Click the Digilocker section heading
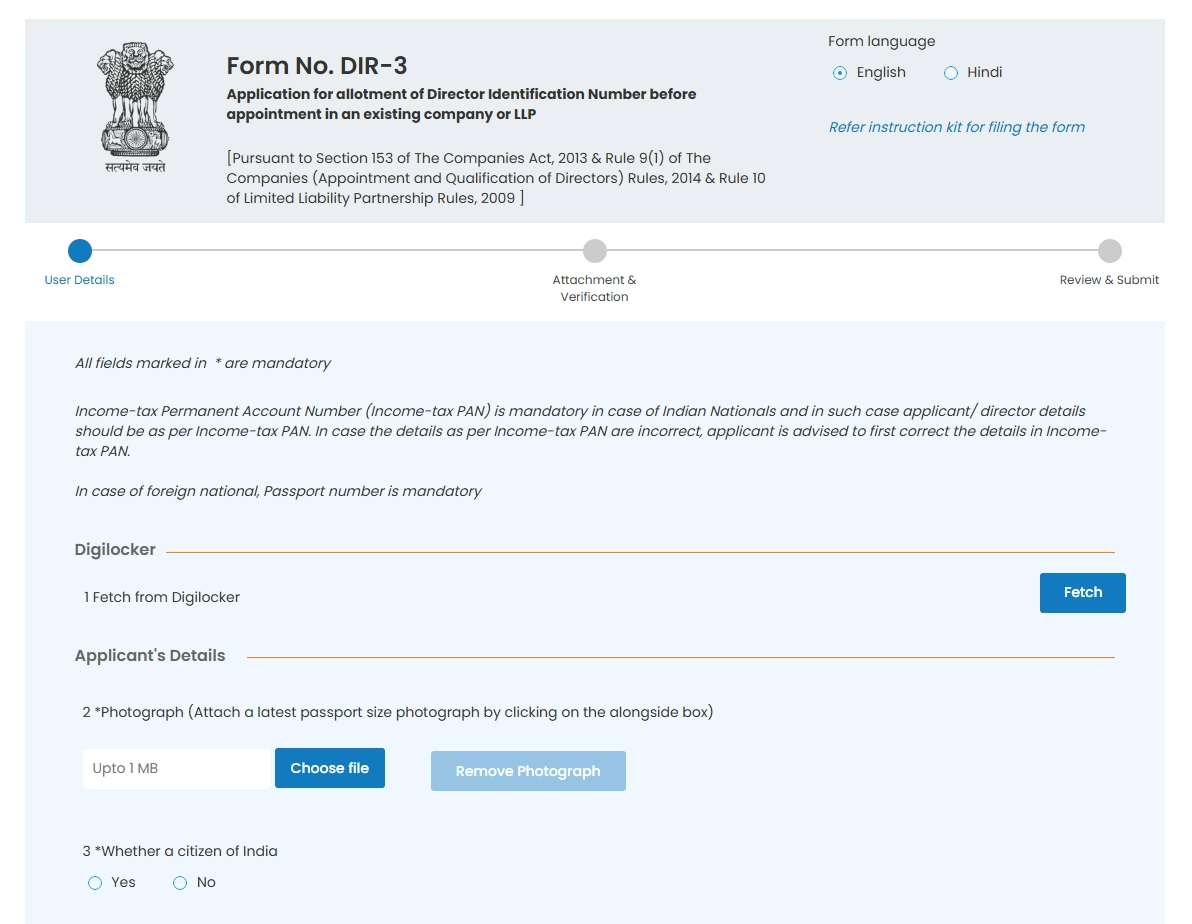The height and width of the screenshot is (924, 1192). point(115,550)
